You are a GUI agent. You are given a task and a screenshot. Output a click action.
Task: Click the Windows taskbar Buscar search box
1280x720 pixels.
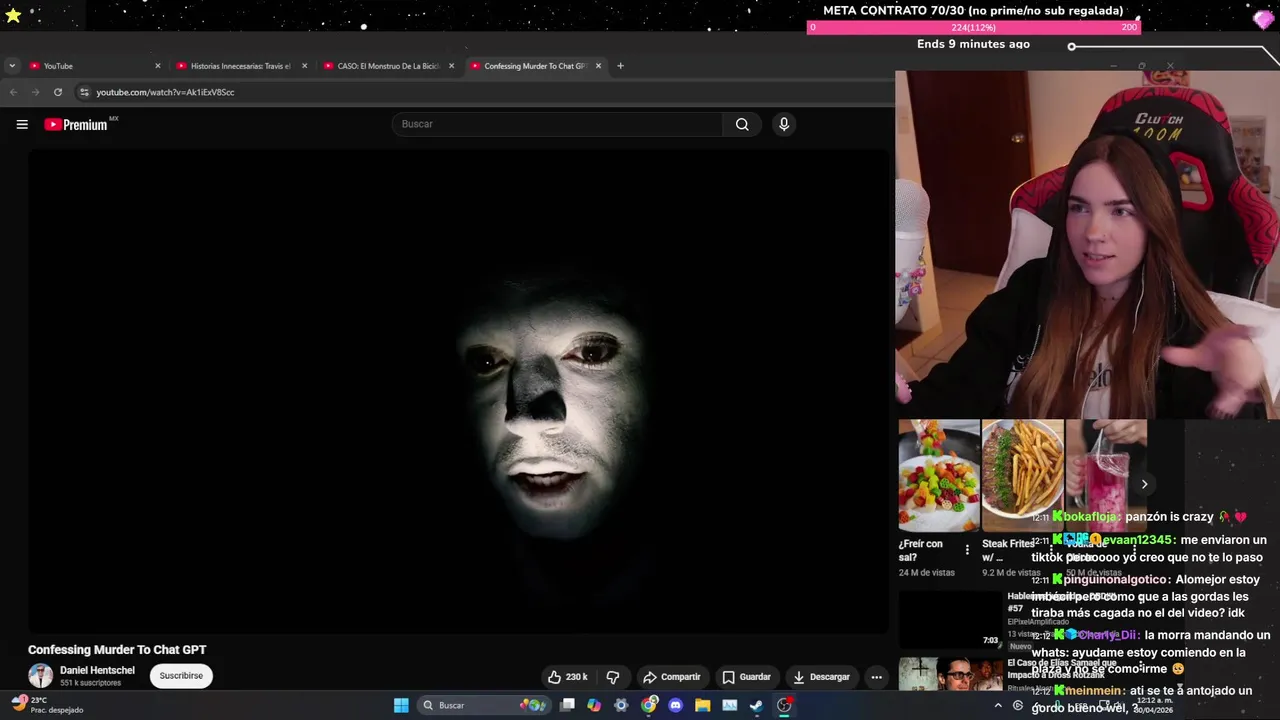(484, 705)
